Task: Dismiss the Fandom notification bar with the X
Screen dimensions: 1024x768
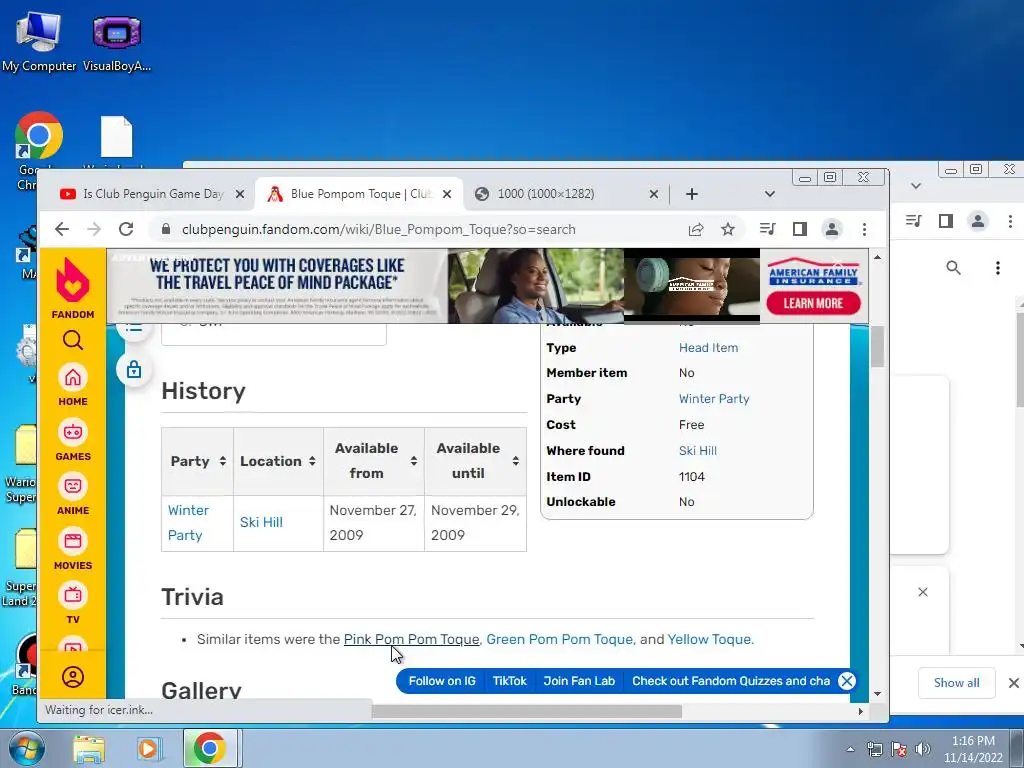Action: click(x=846, y=681)
